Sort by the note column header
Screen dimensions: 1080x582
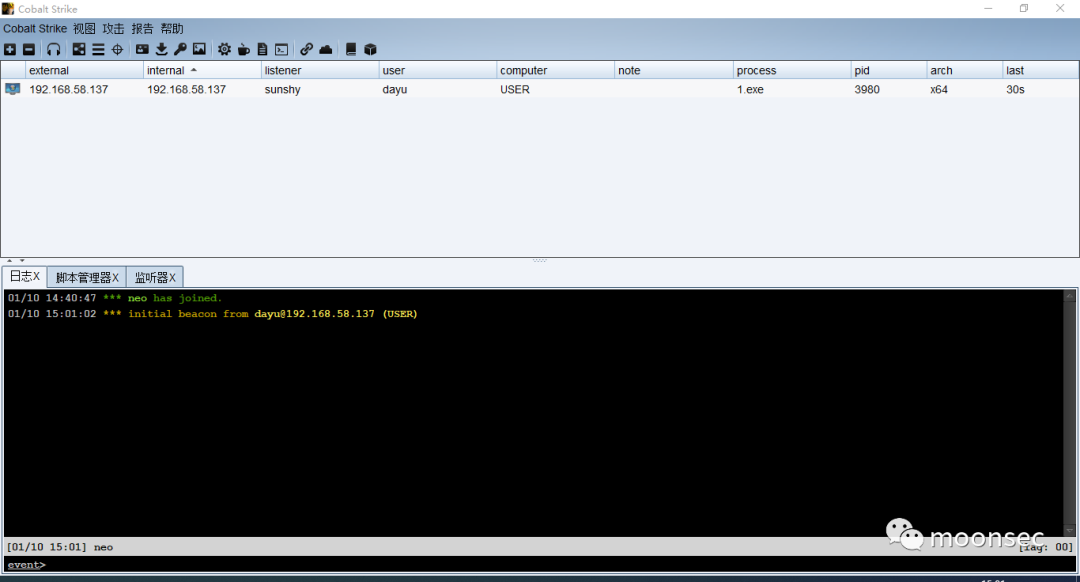click(673, 70)
